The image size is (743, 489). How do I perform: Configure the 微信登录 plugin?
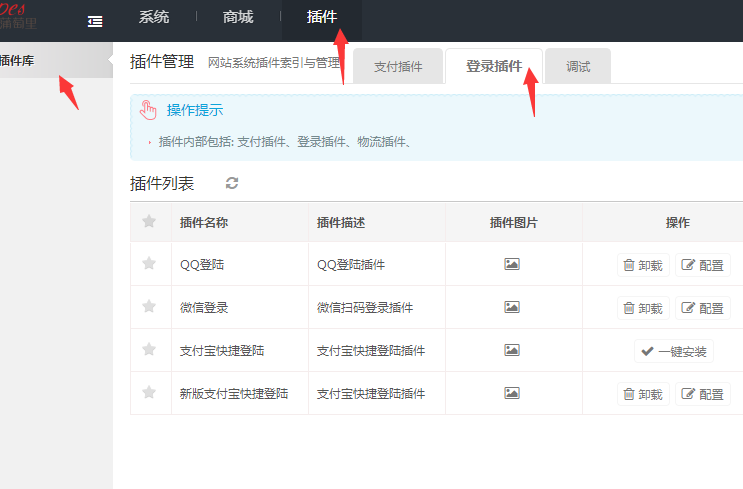tap(702, 308)
